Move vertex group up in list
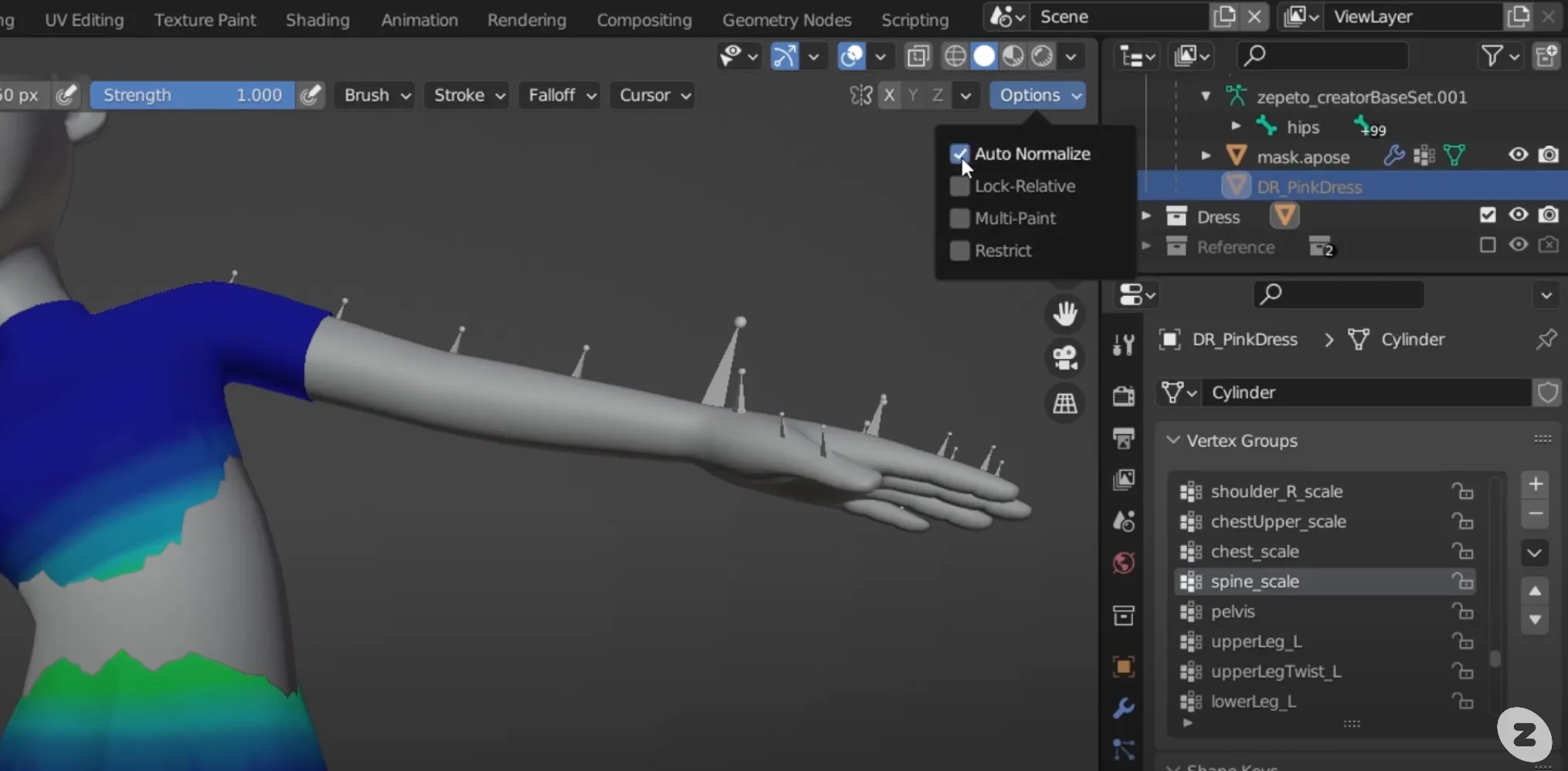 (x=1535, y=591)
